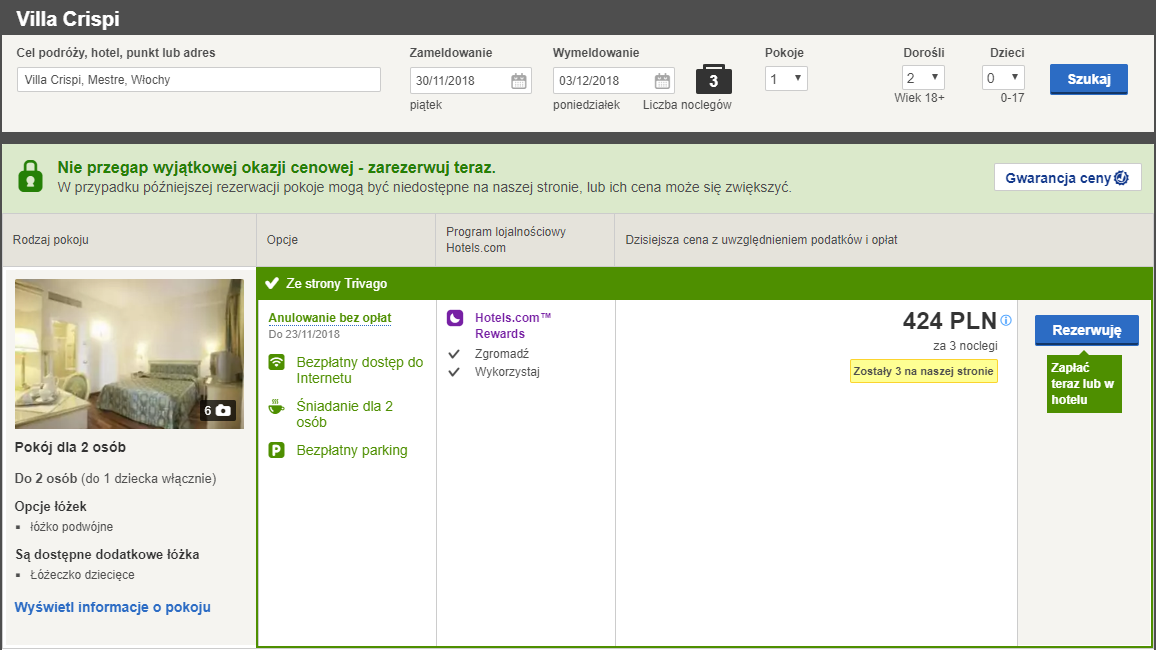Click the Łóżeczko dziecięce list item
Viewport: 1156px width, 650px height.
pos(83,575)
